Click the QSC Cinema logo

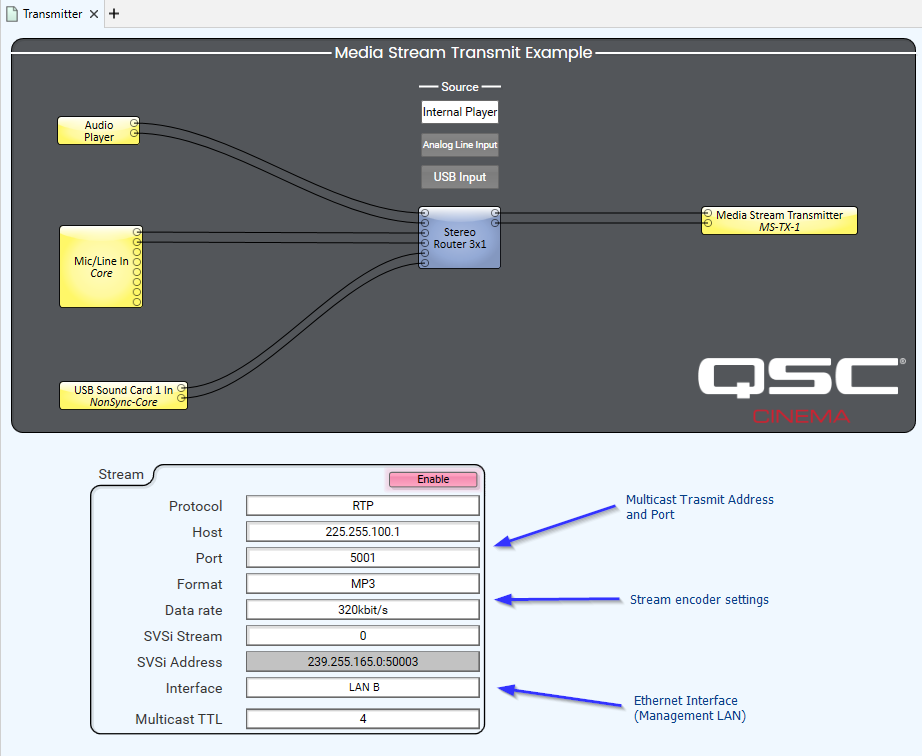pyautogui.click(x=801, y=390)
